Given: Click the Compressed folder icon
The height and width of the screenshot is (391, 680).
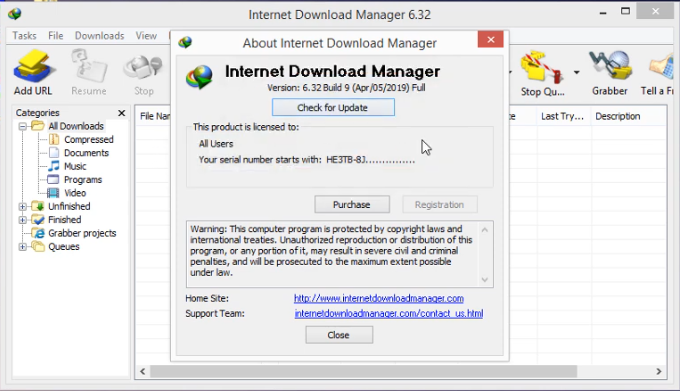Looking at the screenshot, I should coord(54,139).
